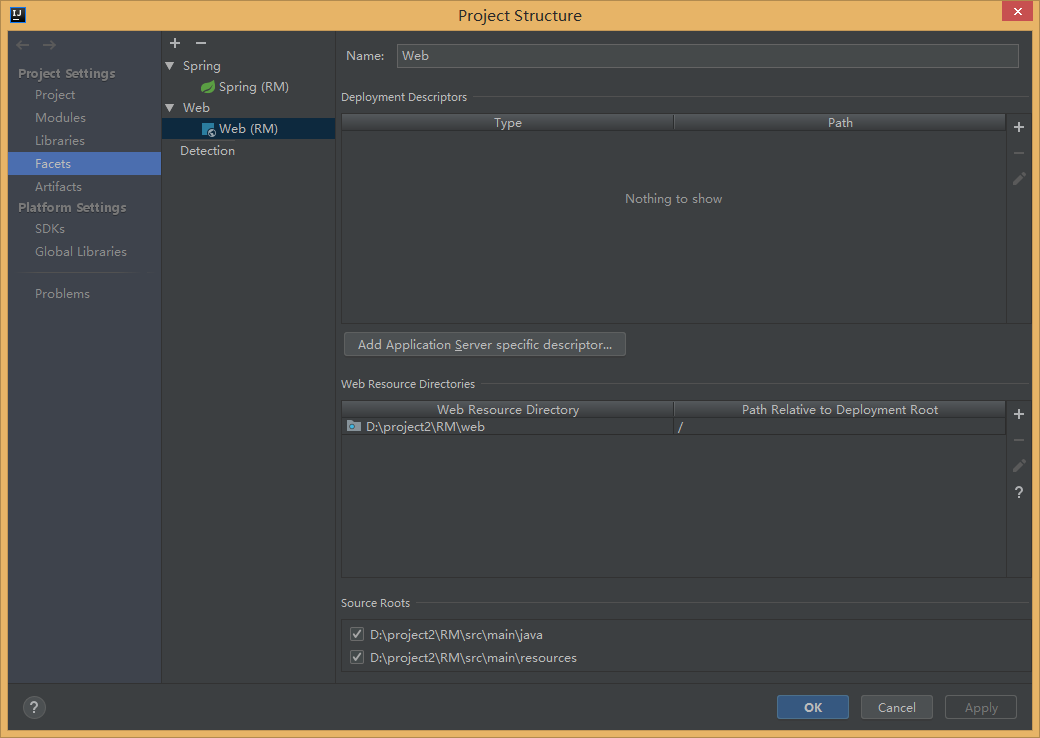Toggle the src\main\resources source root checkbox

point(357,658)
